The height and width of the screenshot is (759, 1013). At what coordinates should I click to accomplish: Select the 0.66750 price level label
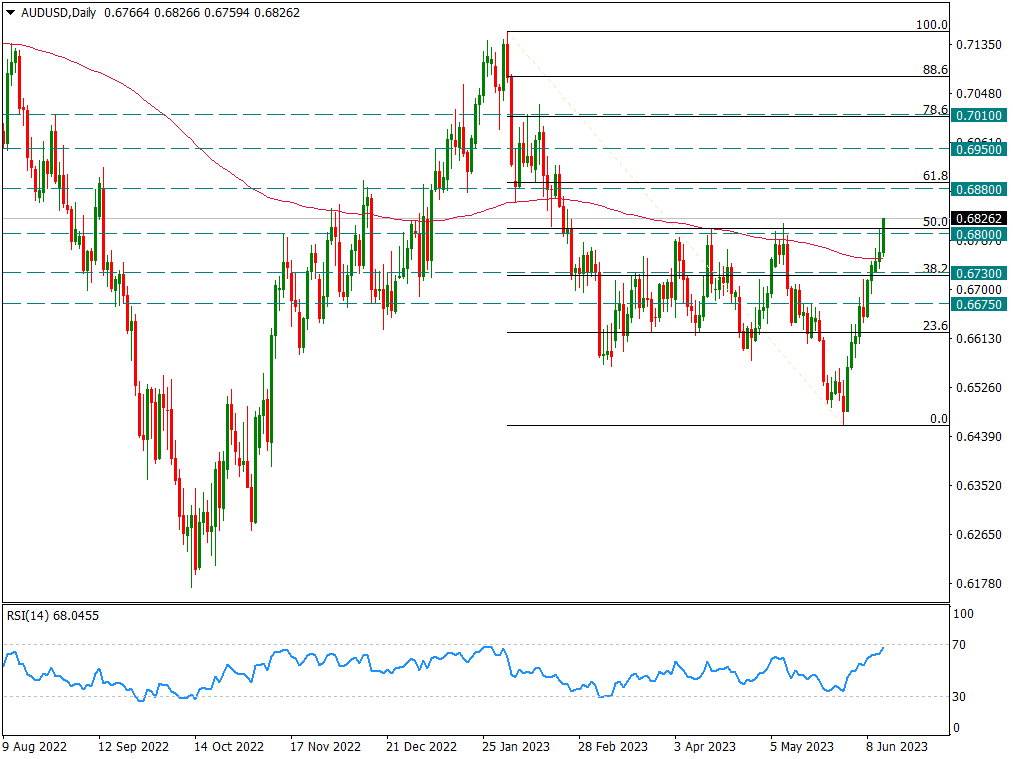pos(979,304)
